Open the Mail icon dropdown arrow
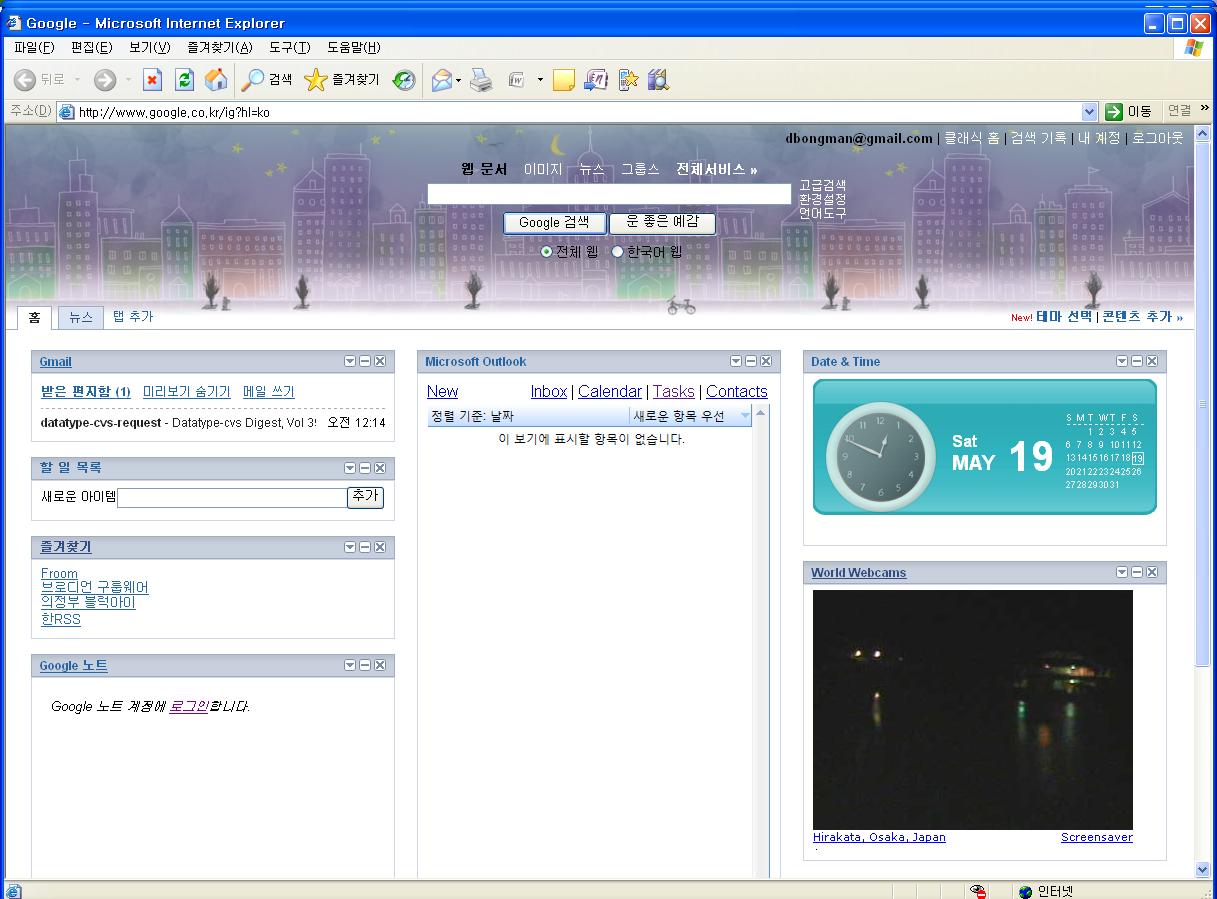 click(459, 80)
